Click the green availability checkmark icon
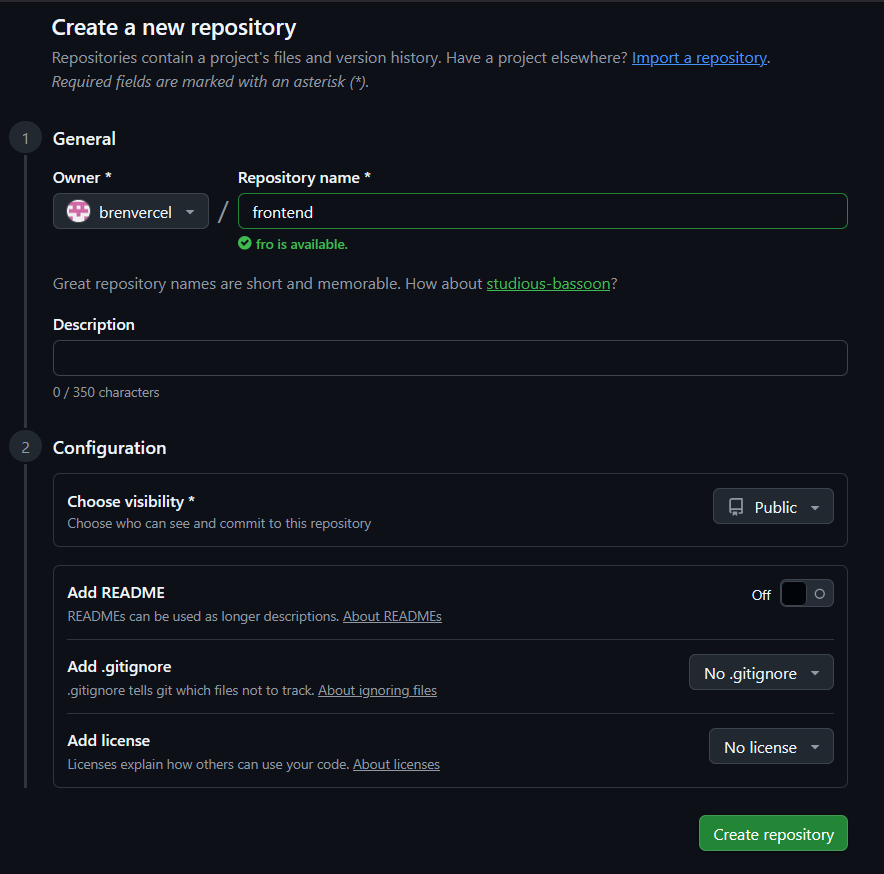Screen dimensions: 884x874 245,243
